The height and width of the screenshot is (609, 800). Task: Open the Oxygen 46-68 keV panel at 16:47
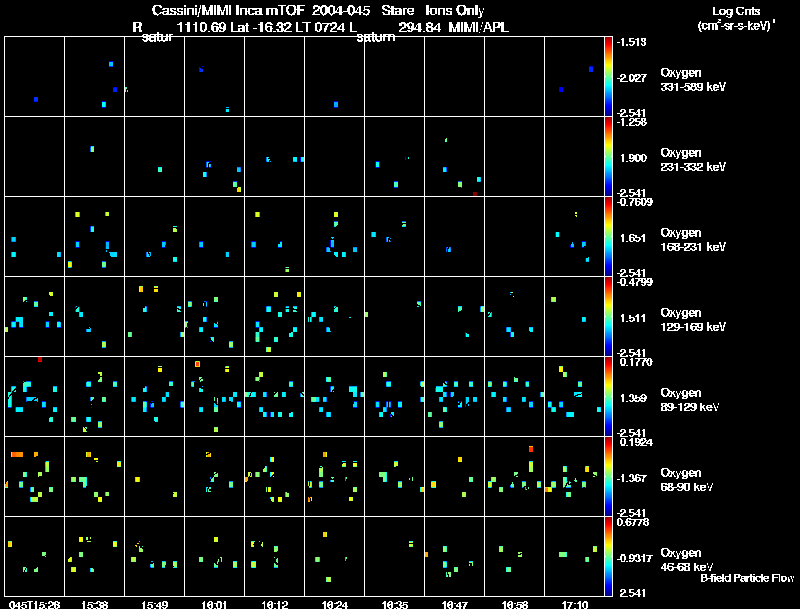coord(455,556)
